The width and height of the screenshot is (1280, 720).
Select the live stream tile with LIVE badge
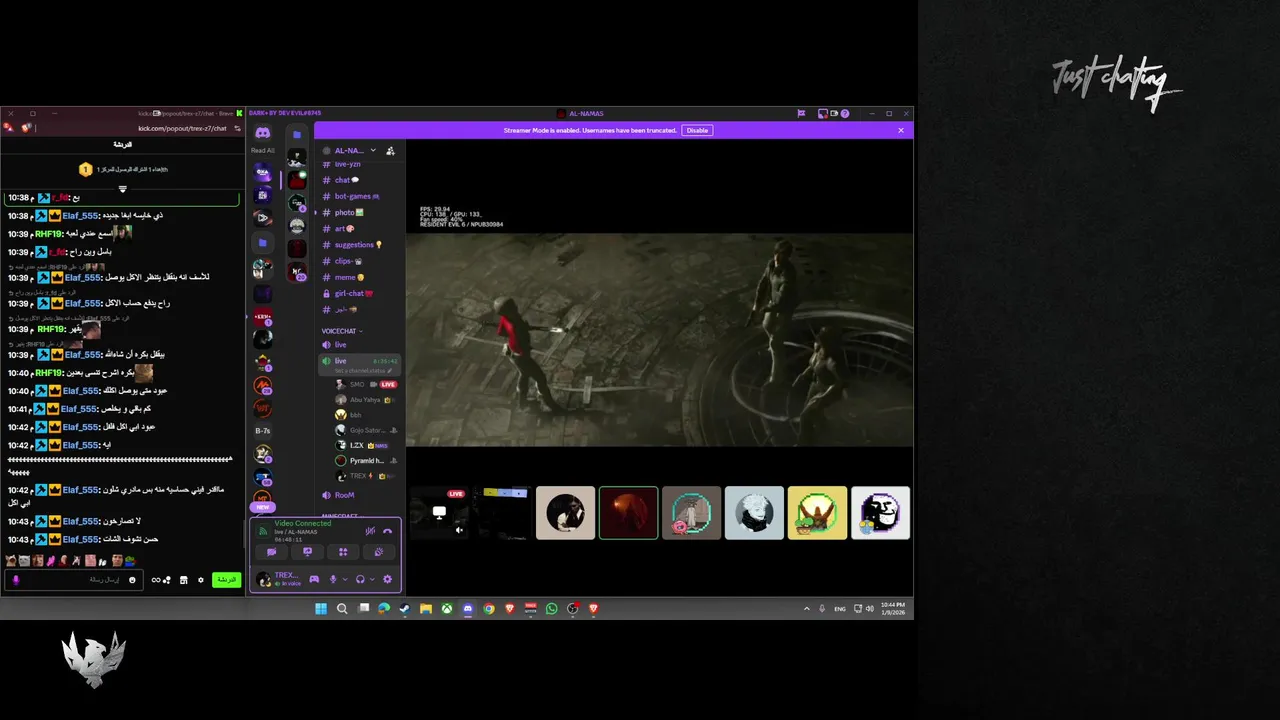pyautogui.click(x=439, y=513)
